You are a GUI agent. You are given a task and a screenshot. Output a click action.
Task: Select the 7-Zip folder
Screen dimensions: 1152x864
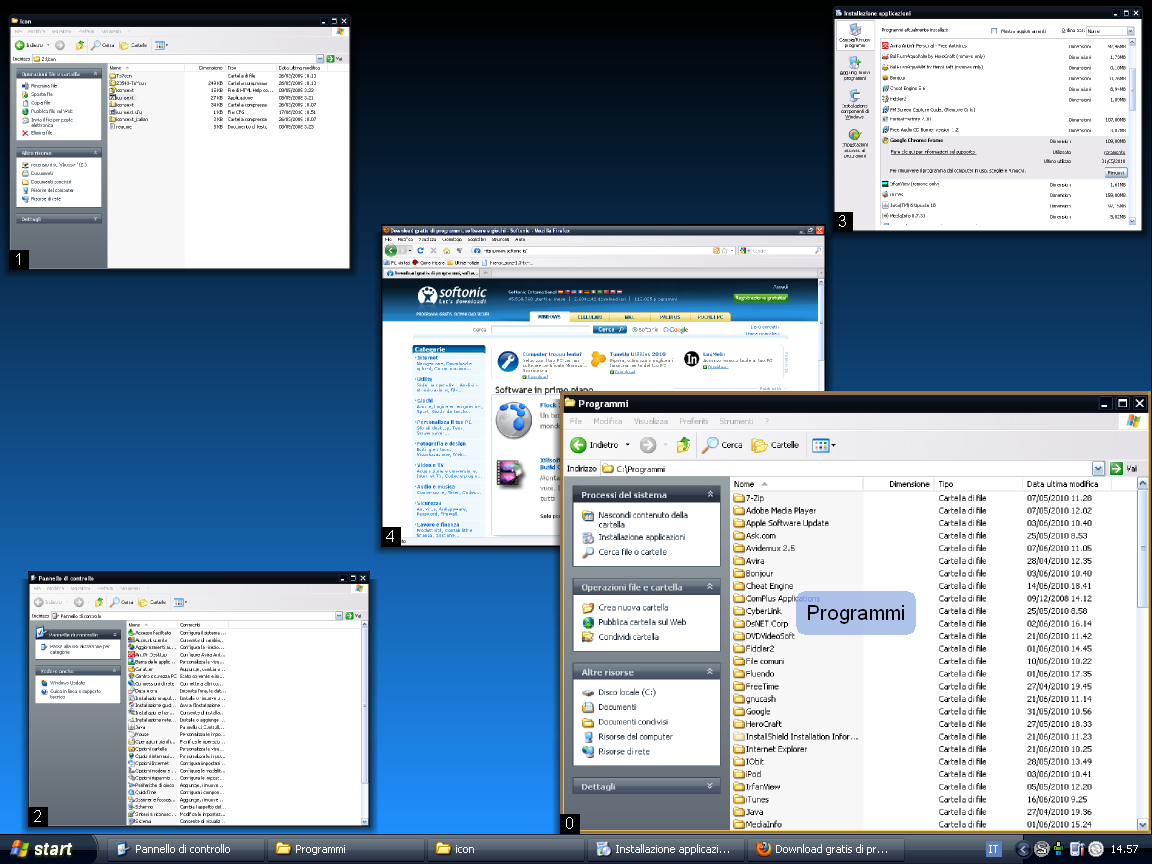click(x=749, y=497)
